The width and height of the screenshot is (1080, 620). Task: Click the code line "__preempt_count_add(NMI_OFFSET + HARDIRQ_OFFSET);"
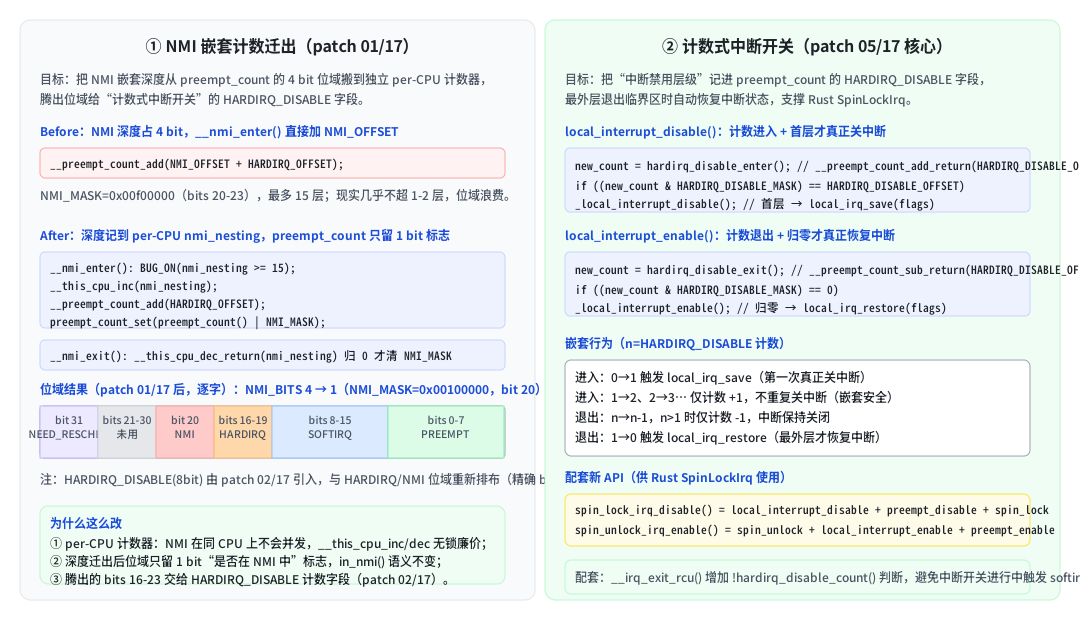pos(197,164)
